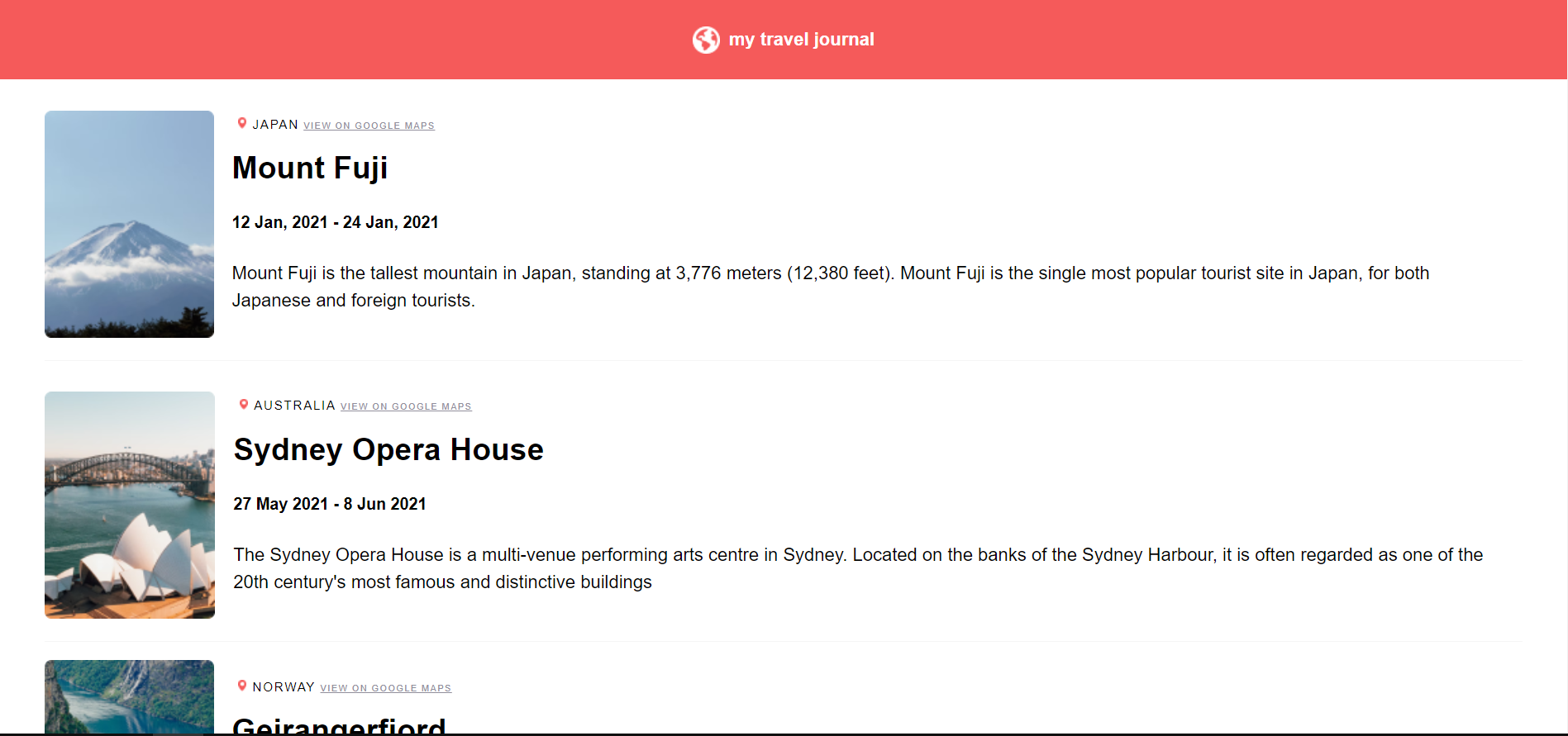Click the red header banner

click(331, 39)
